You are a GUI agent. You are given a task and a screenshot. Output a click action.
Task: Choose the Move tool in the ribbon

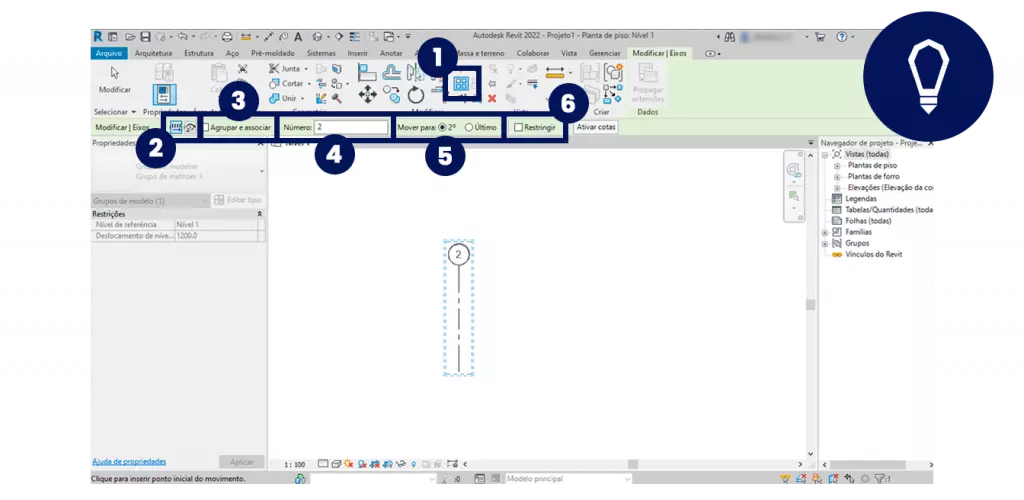point(368,95)
